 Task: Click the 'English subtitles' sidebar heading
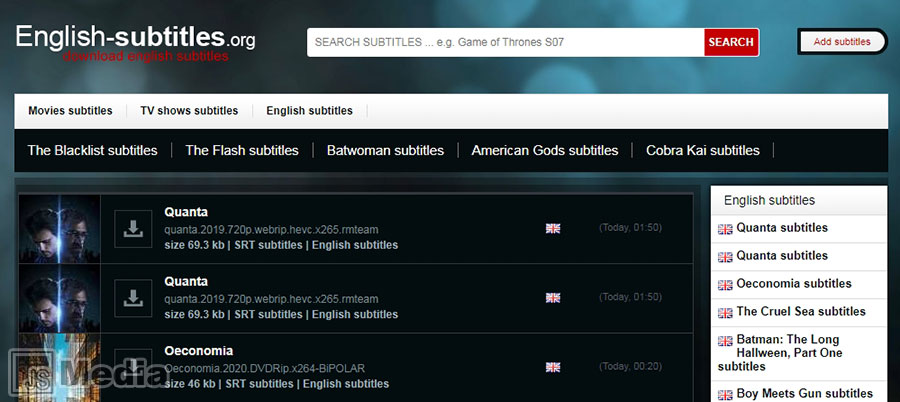pyautogui.click(x=769, y=200)
